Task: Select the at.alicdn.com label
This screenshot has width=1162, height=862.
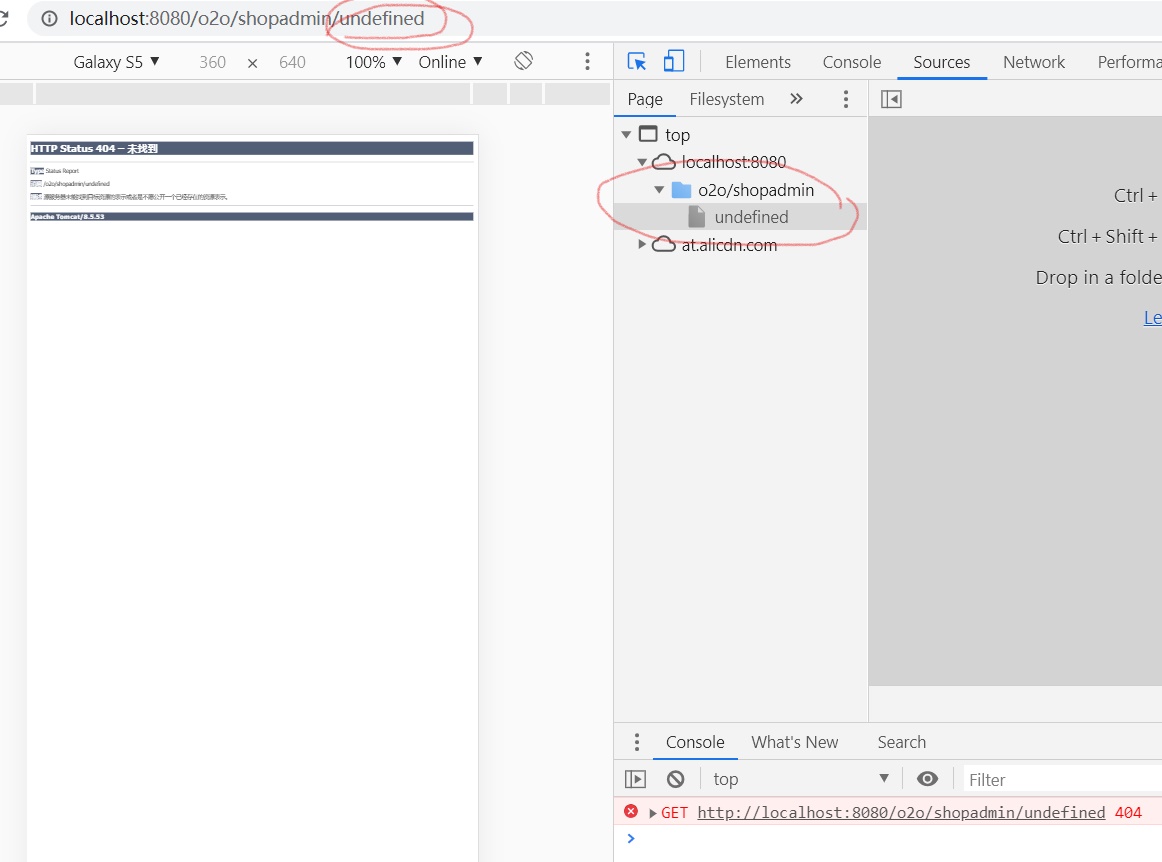Action: pyautogui.click(x=729, y=245)
